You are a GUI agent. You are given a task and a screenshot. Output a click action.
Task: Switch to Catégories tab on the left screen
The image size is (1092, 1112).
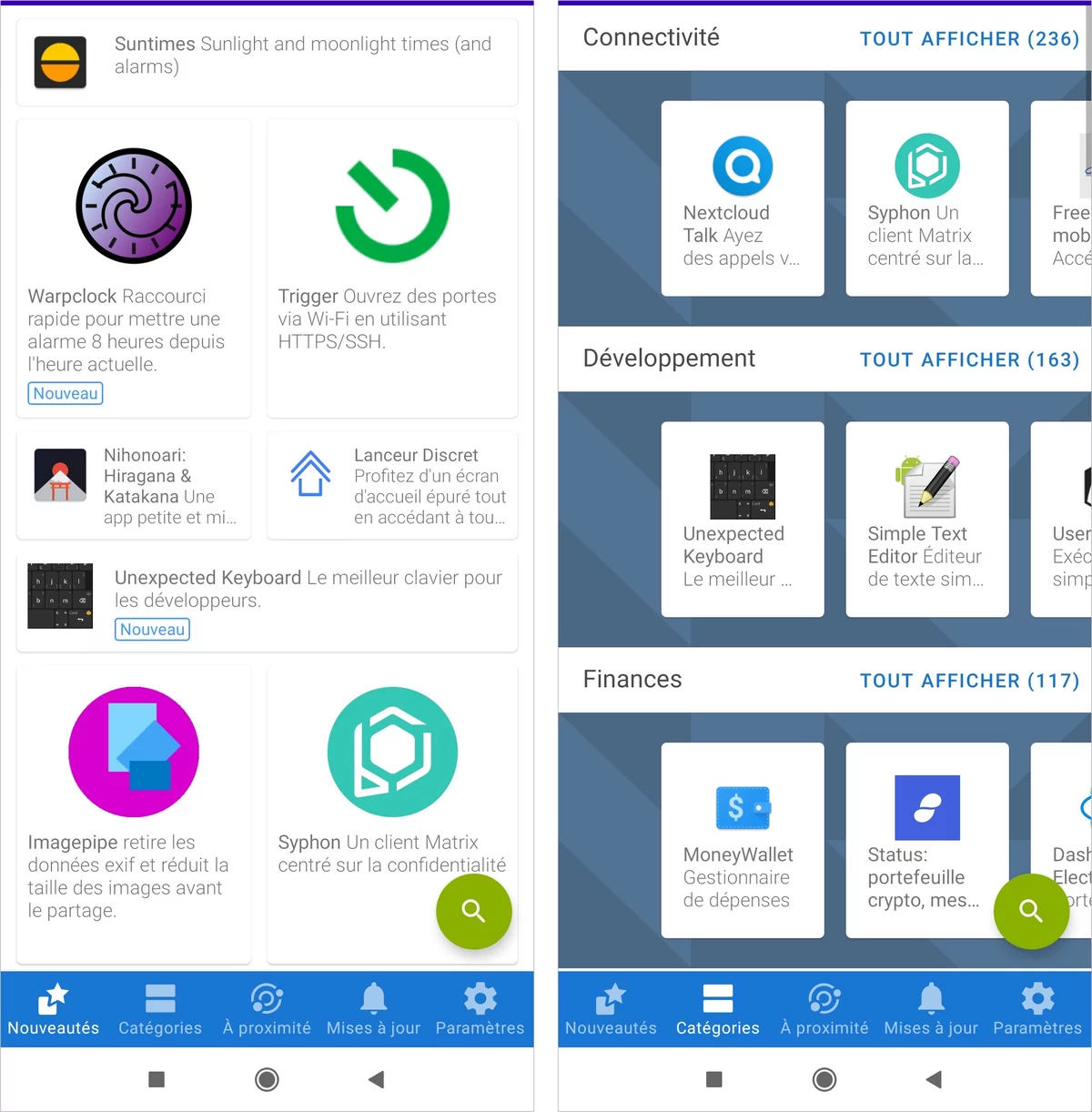(160, 1009)
